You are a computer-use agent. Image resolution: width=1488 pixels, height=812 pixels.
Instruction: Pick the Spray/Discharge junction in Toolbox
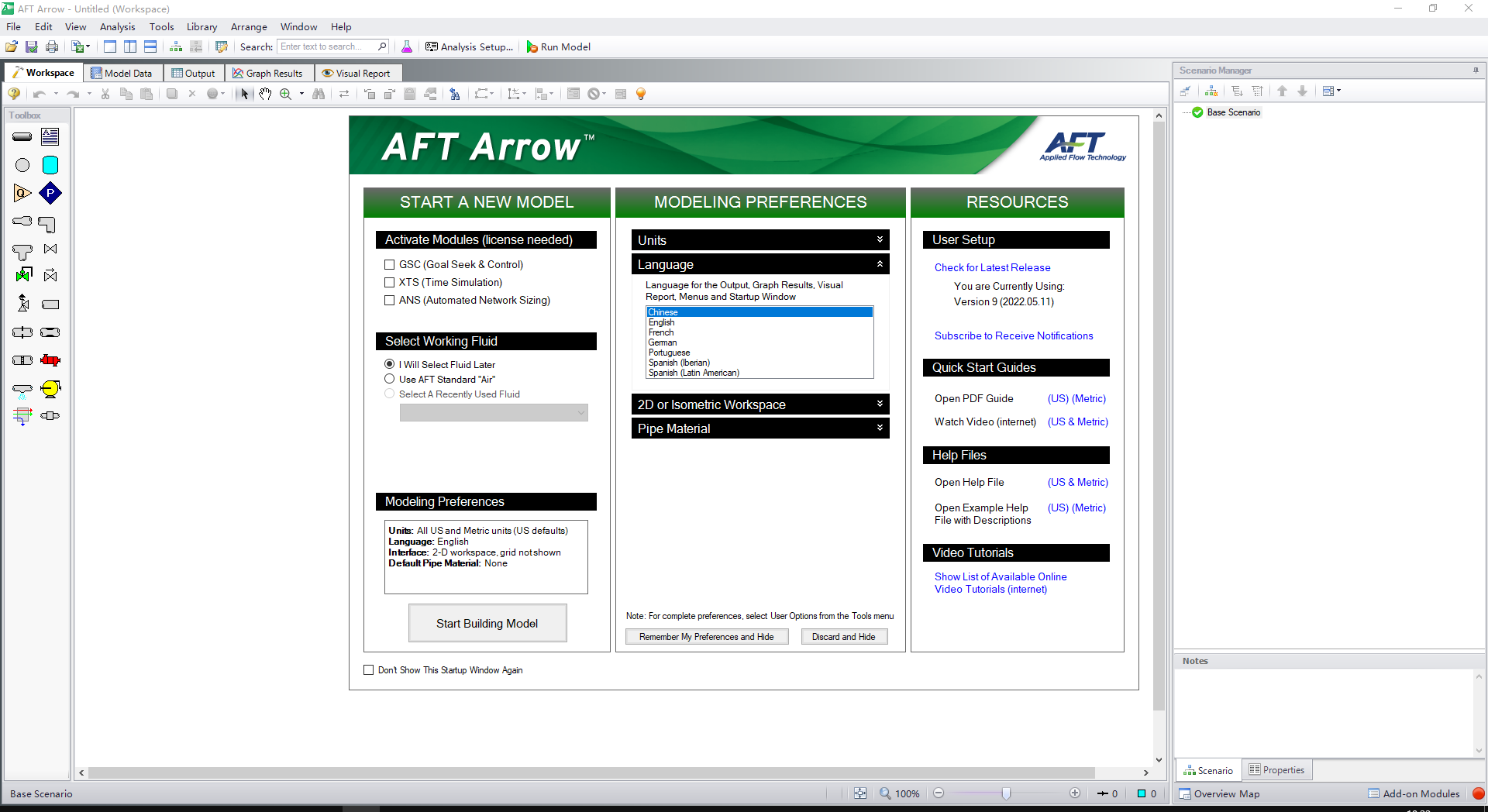(x=22, y=390)
